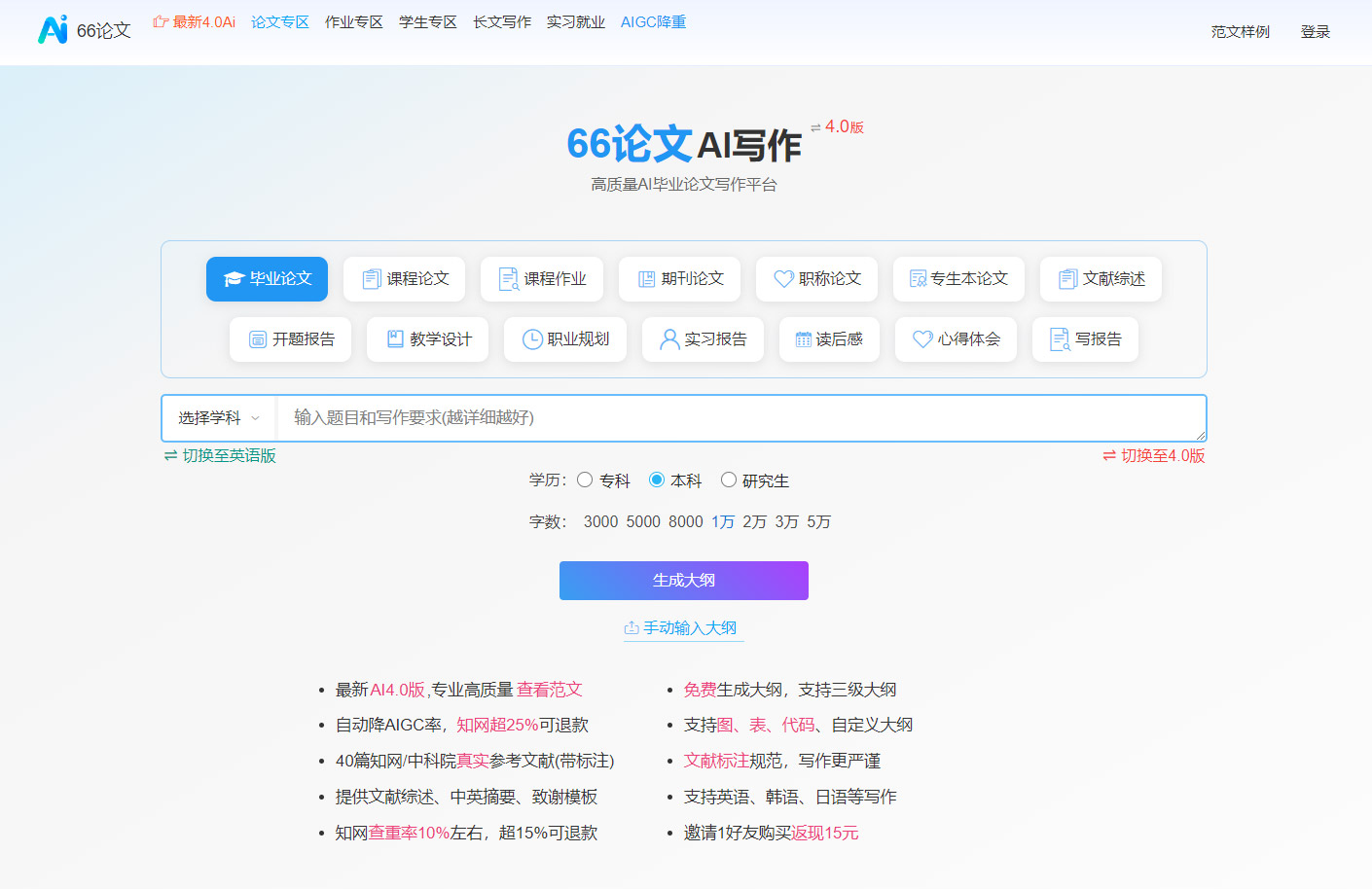The width and height of the screenshot is (1372, 889).
Task: Open the 查看范文 link
Action: click(550, 690)
